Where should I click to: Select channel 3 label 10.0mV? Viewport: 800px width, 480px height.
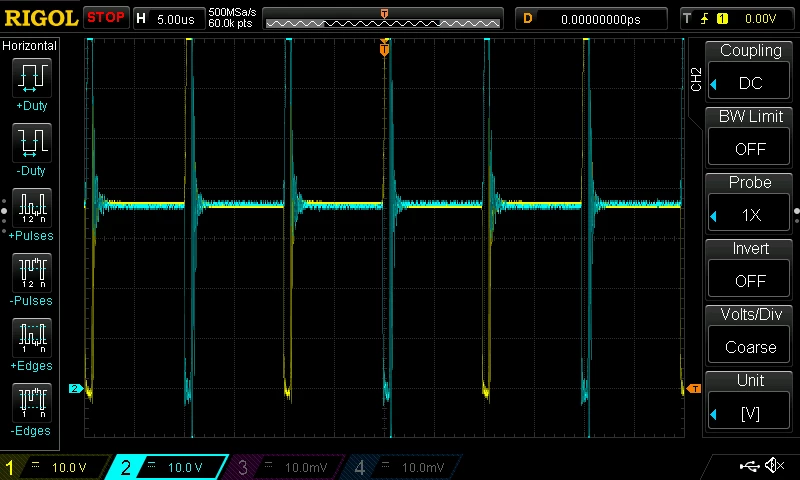coord(306,467)
